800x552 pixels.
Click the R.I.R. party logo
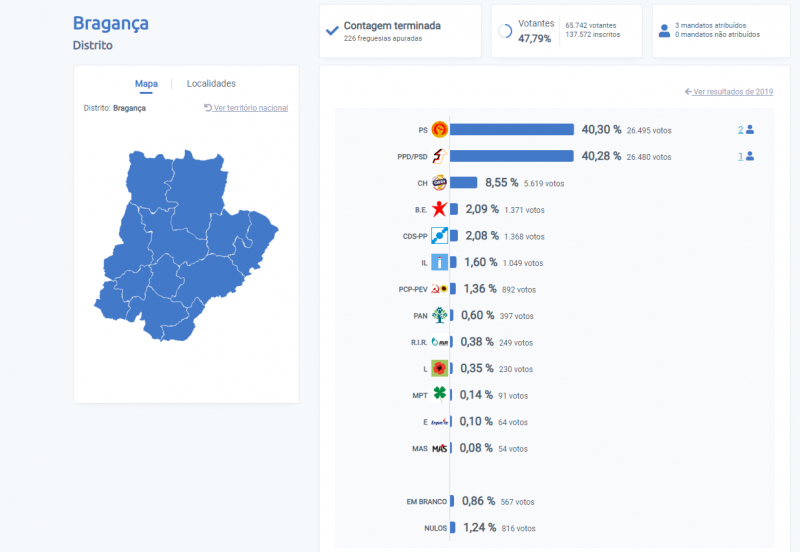click(439, 342)
